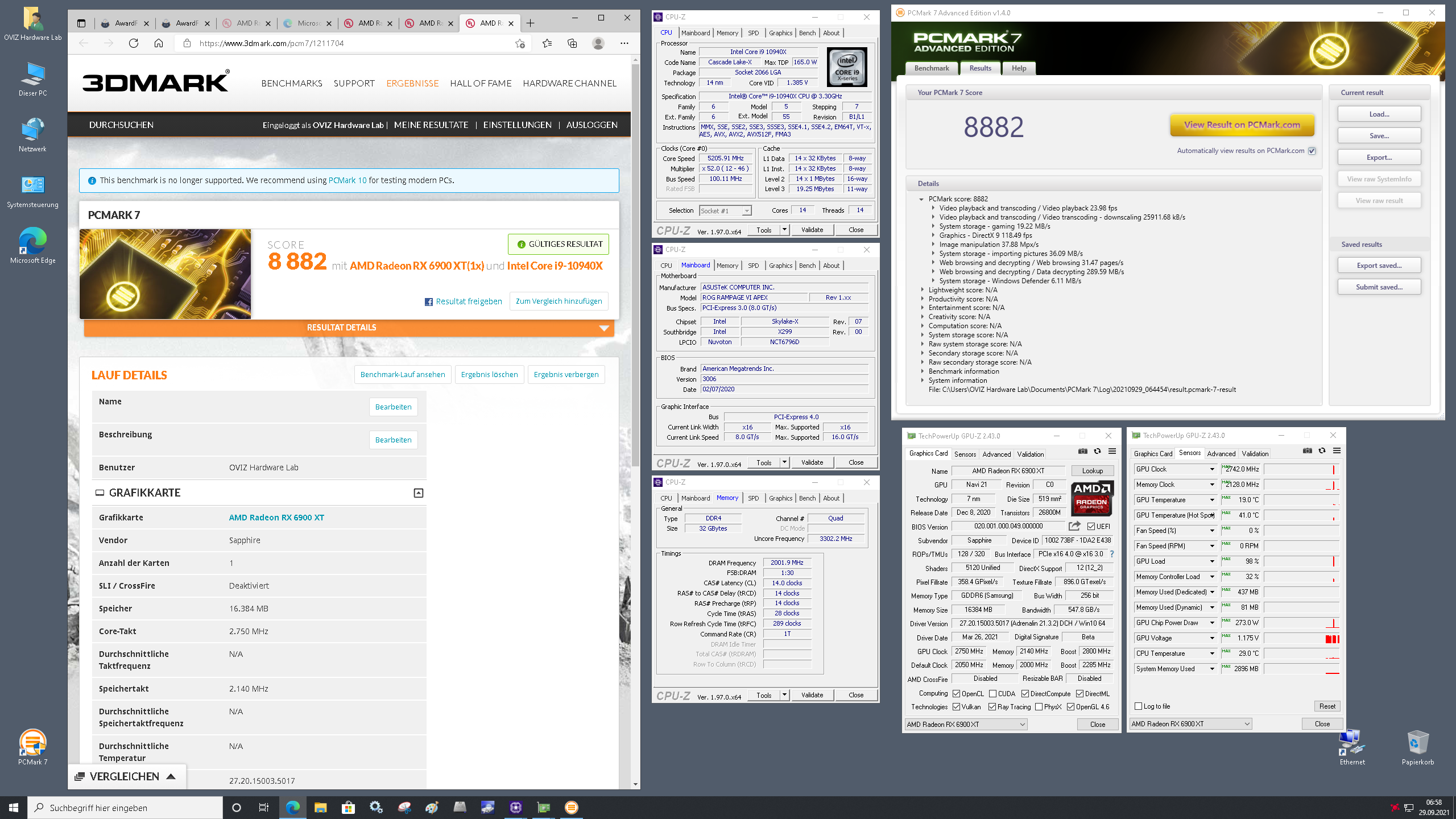Viewport: 1456px width, 819px height.
Task: Open PCMark 7 orange taskbar icon
Action: coord(572,808)
